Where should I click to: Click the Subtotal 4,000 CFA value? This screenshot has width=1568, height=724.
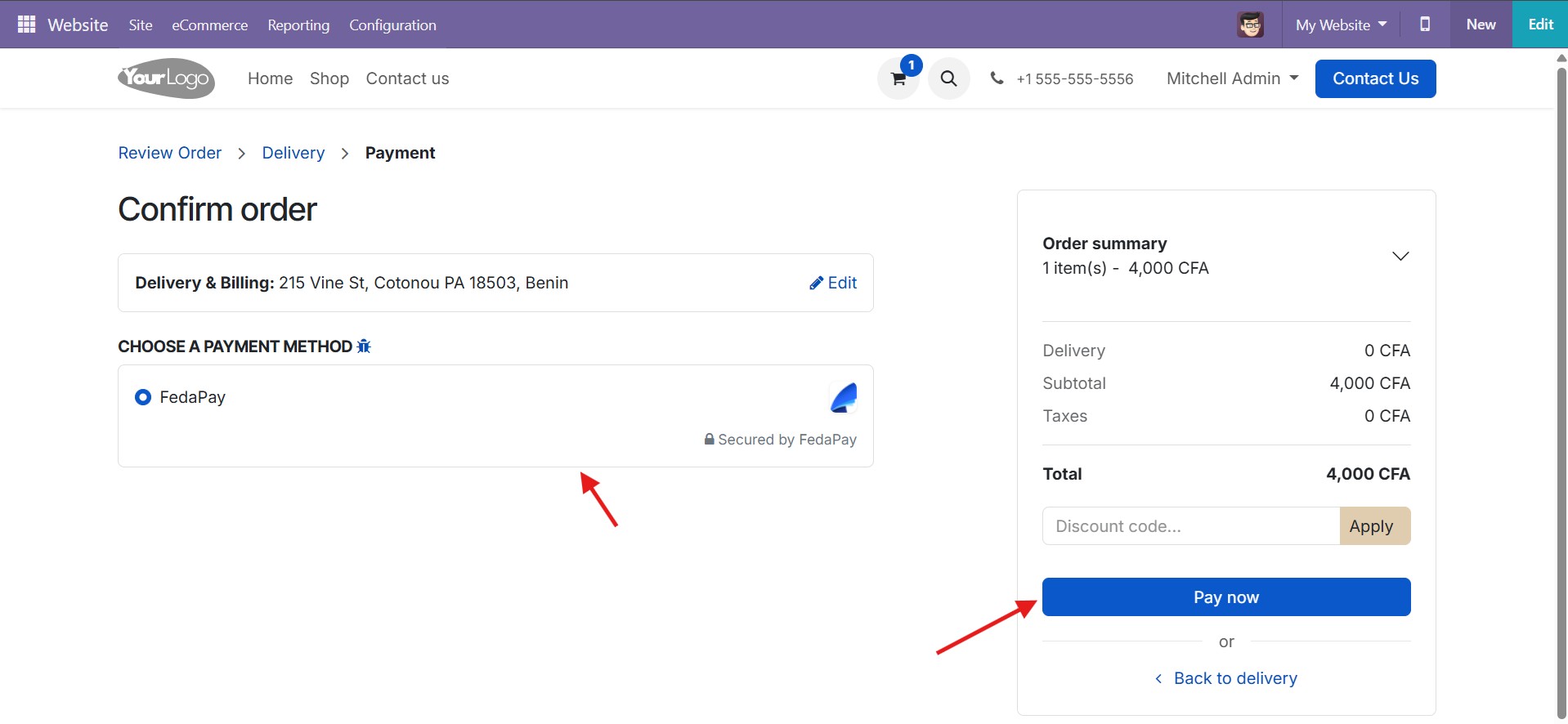pos(1369,383)
